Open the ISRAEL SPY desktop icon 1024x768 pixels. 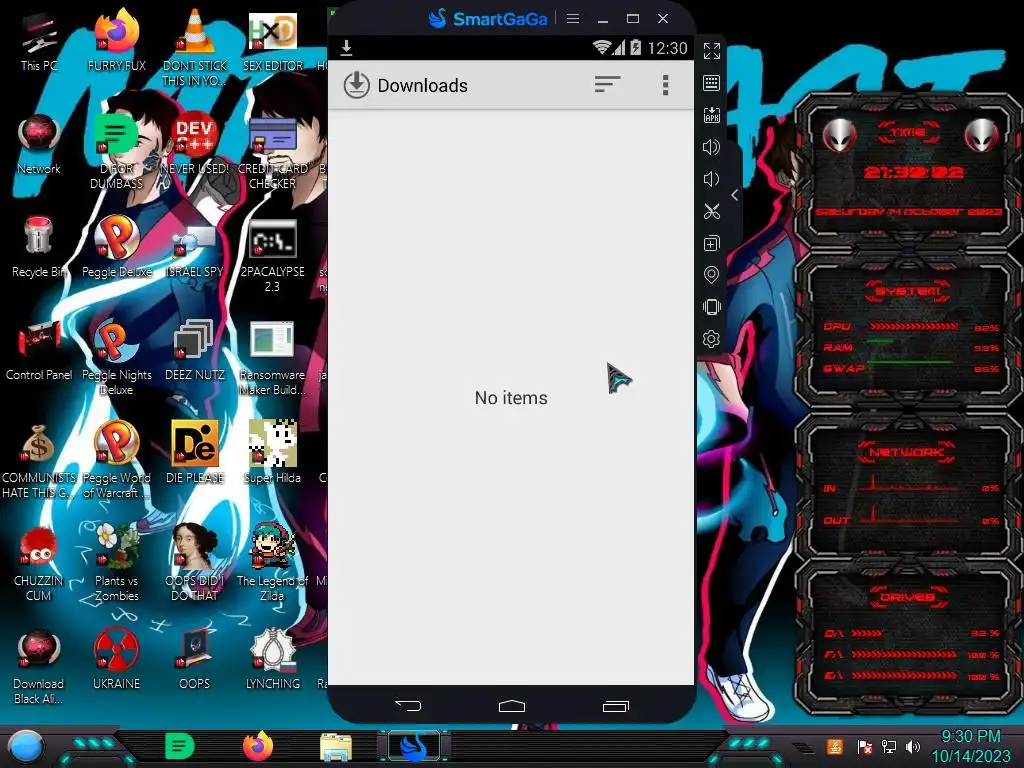195,240
